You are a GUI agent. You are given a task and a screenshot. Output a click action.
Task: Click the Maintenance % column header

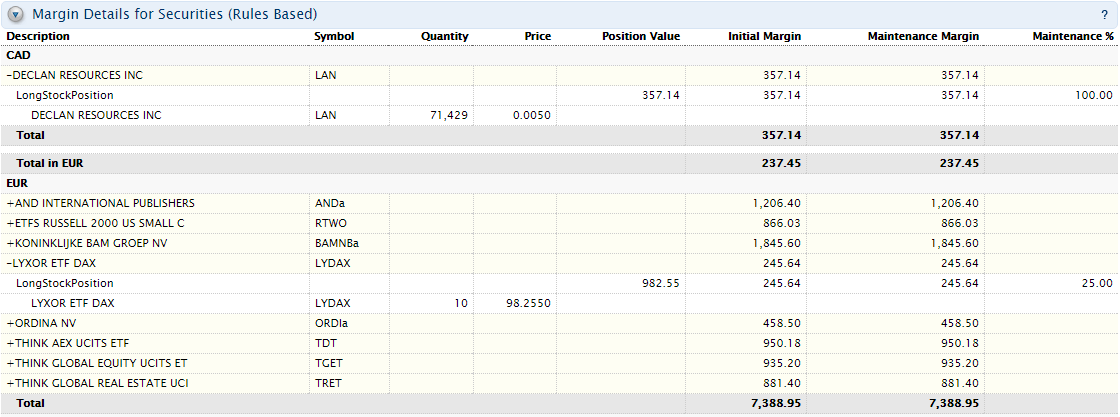[x=1073, y=36]
